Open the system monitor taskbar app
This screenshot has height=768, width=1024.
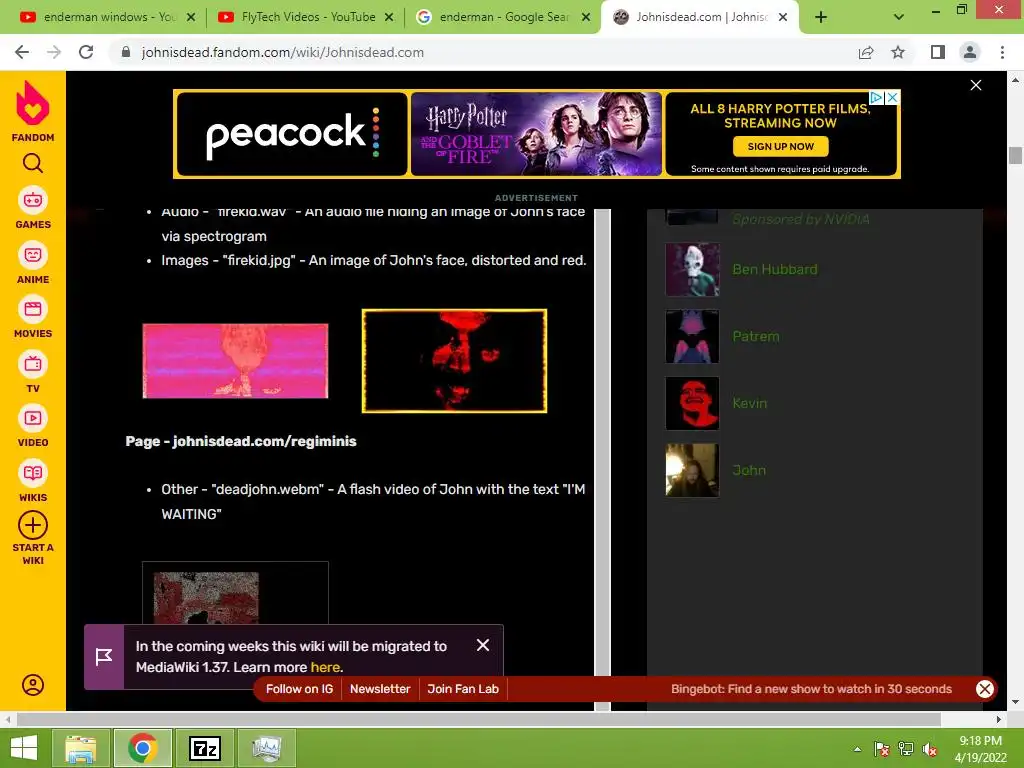(266, 748)
